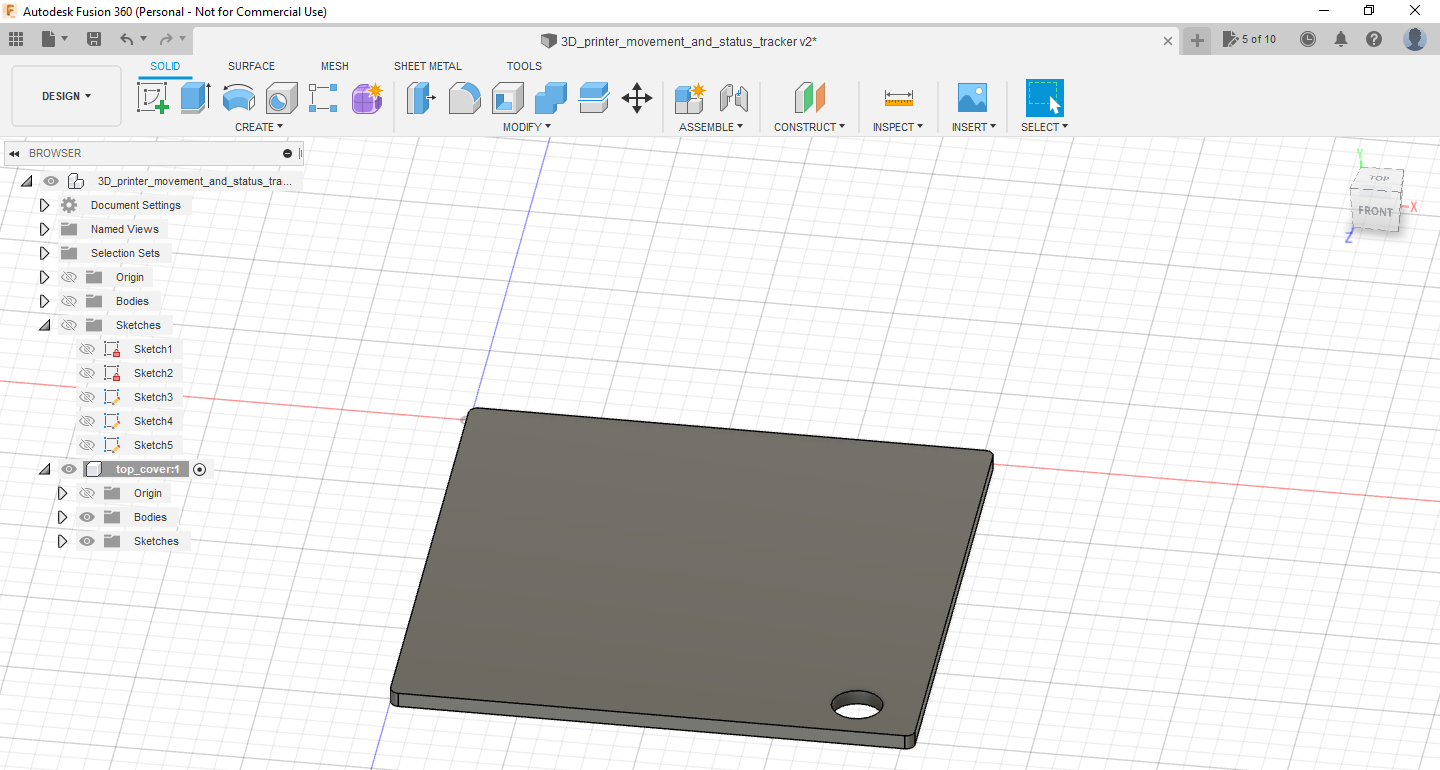Click the radio button beside top_cover:1

pyautogui.click(x=200, y=469)
